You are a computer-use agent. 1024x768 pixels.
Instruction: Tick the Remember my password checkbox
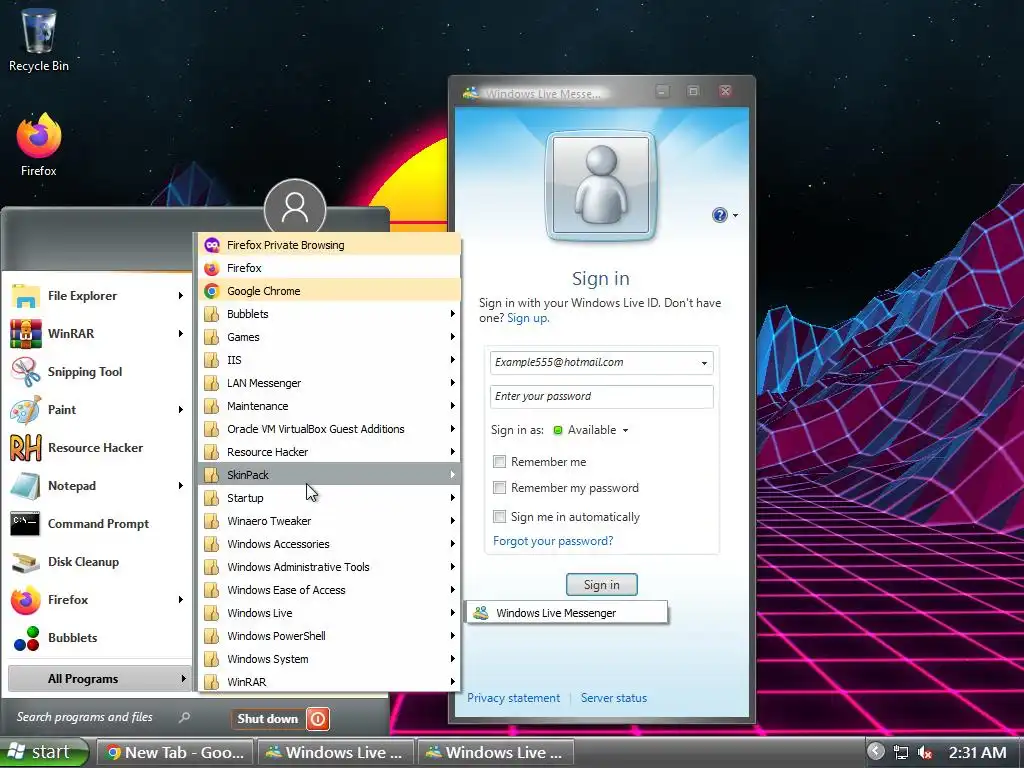click(500, 488)
